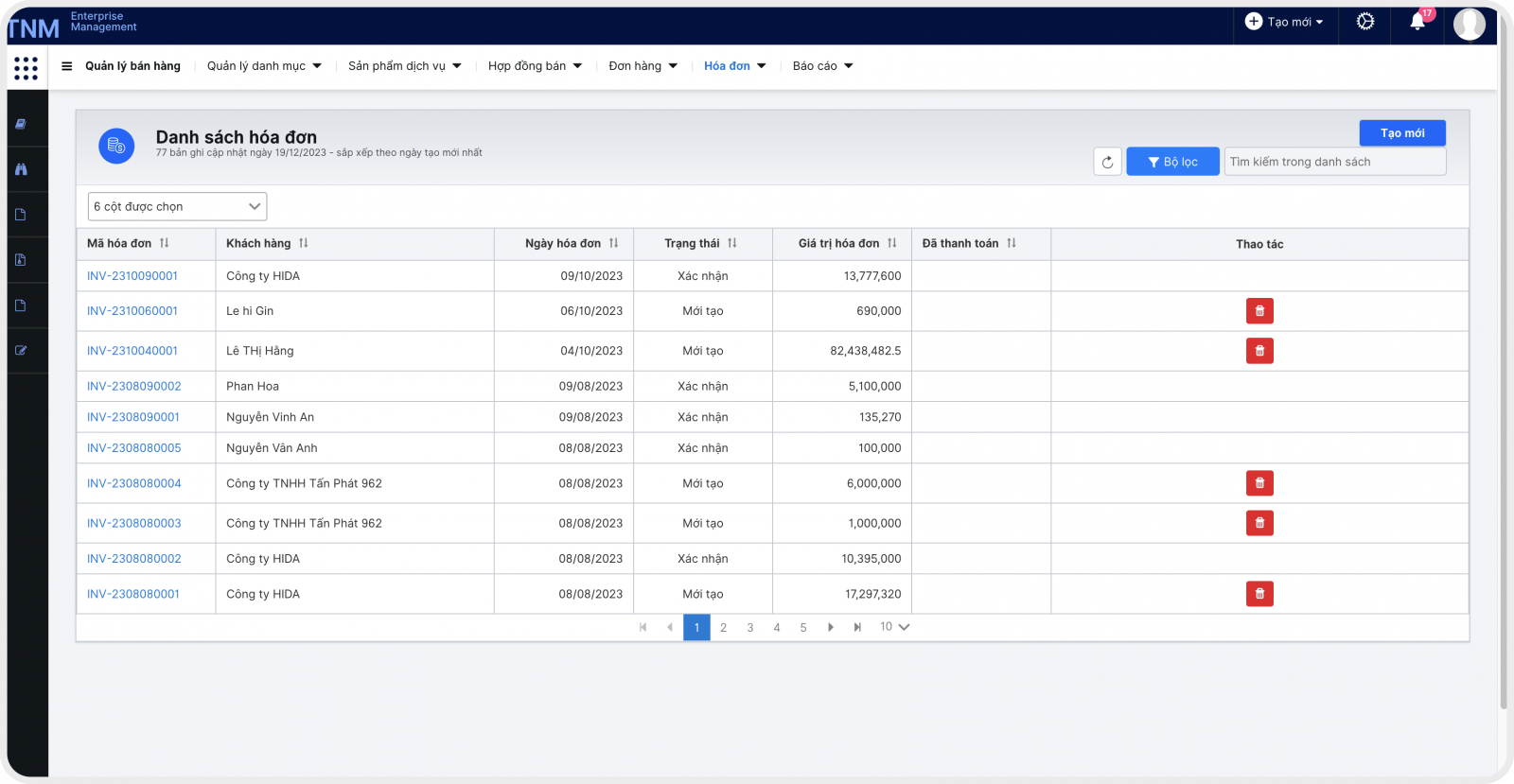This screenshot has height=784, width=1514.
Task: Sort by Mã hóa đơn column
Action: pos(165,243)
